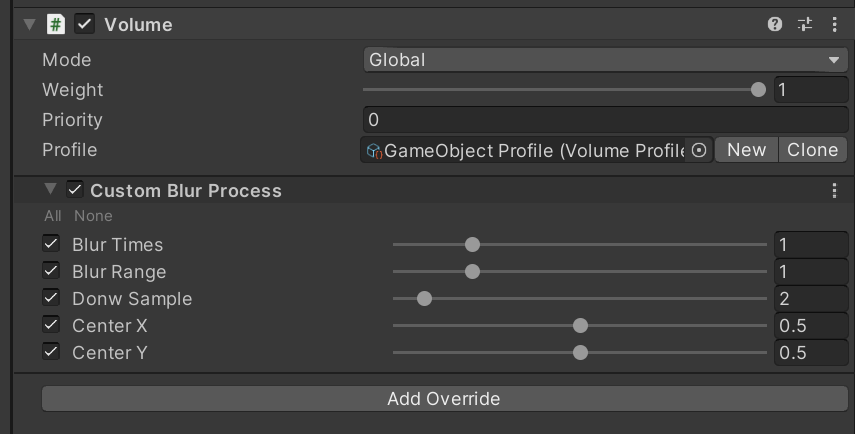Screen dimensions: 855x434
Task: Click the Priority input field
Action: click(606, 120)
